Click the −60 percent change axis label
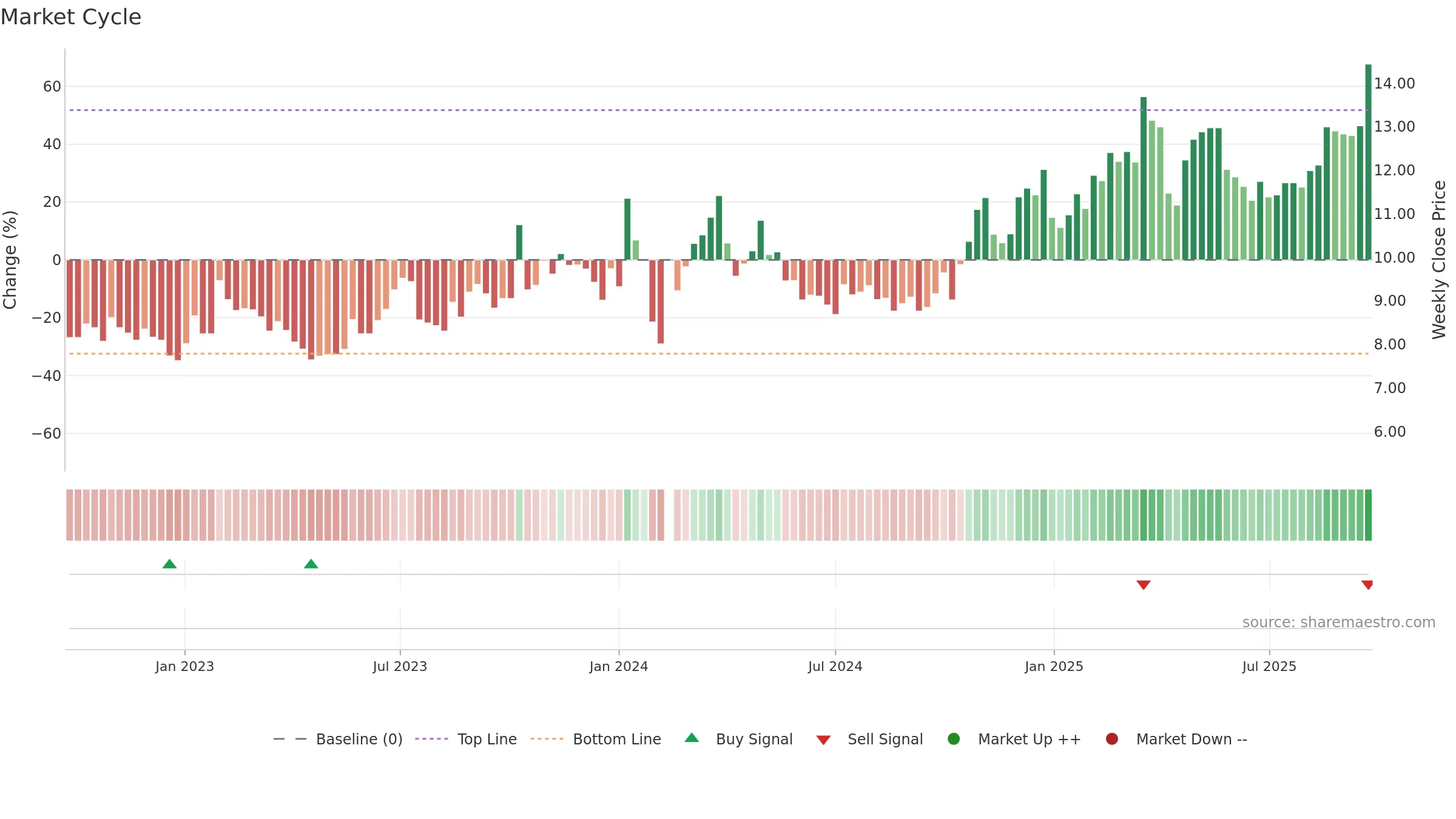The image size is (1456, 819). pos(47,433)
